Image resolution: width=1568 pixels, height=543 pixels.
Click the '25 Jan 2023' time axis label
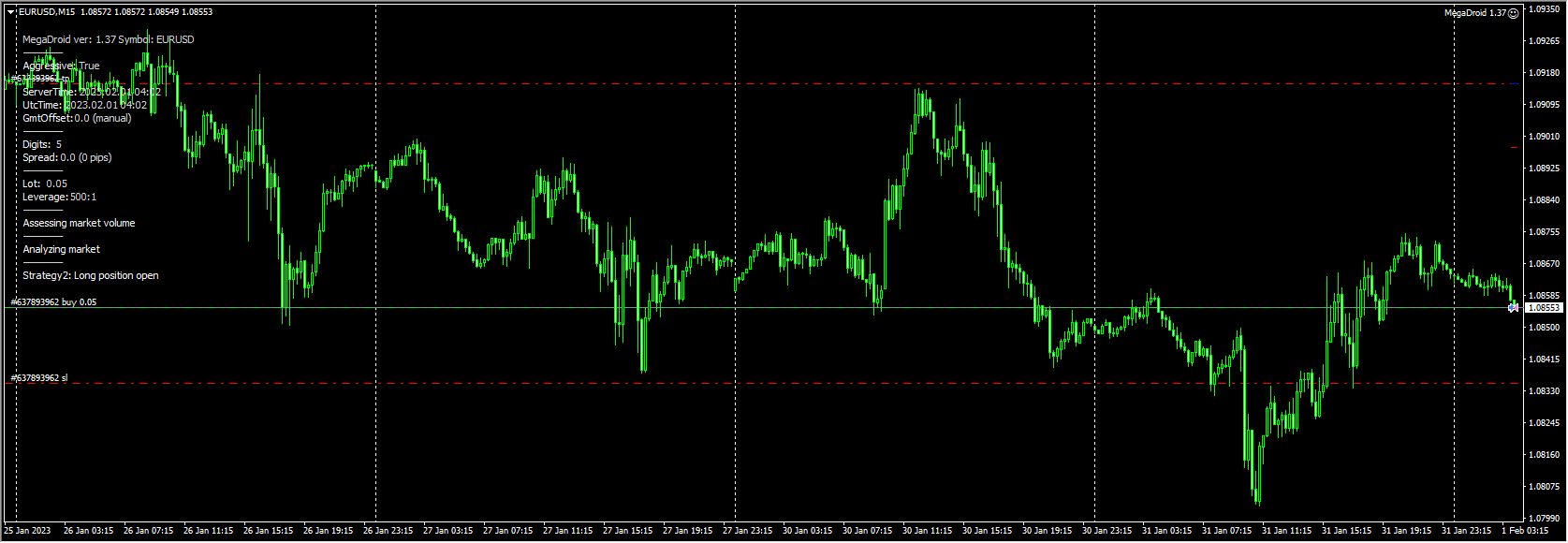pyautogui.click(x=28, y=531)
